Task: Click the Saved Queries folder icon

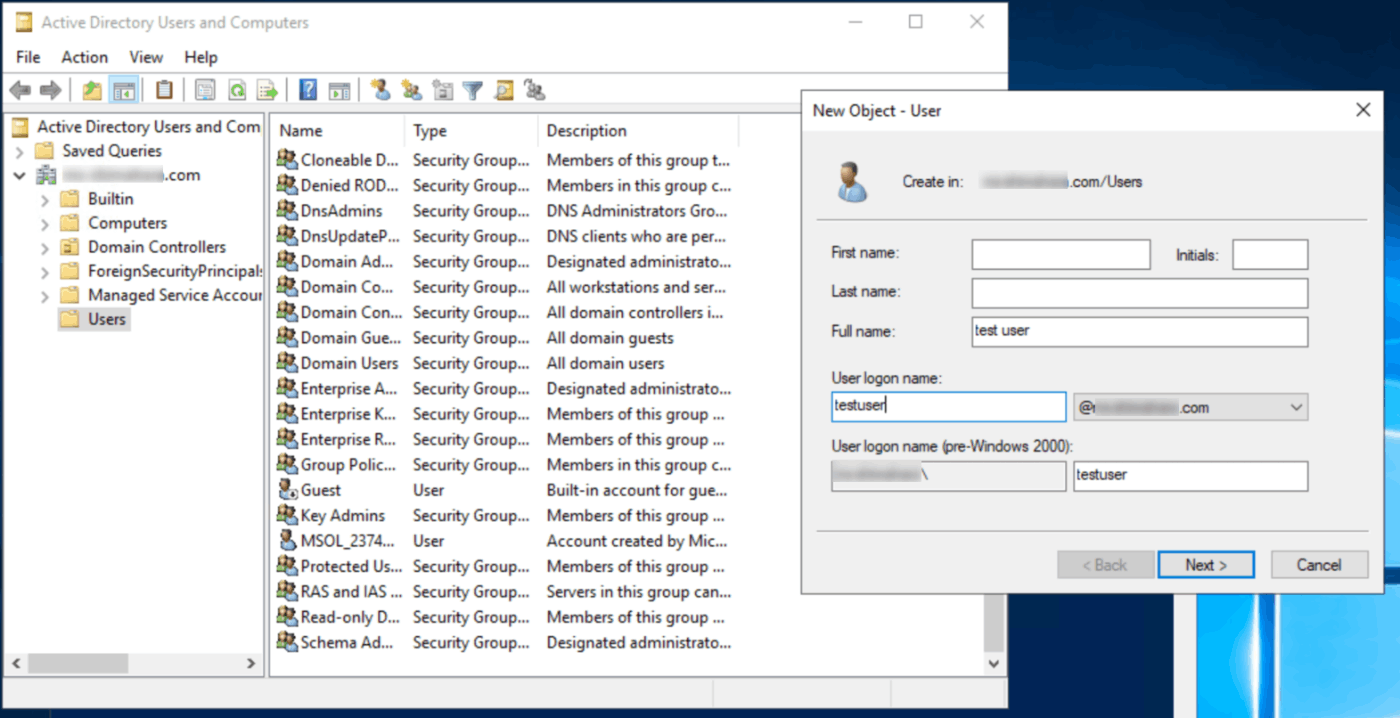Action: tap(44, 151)
